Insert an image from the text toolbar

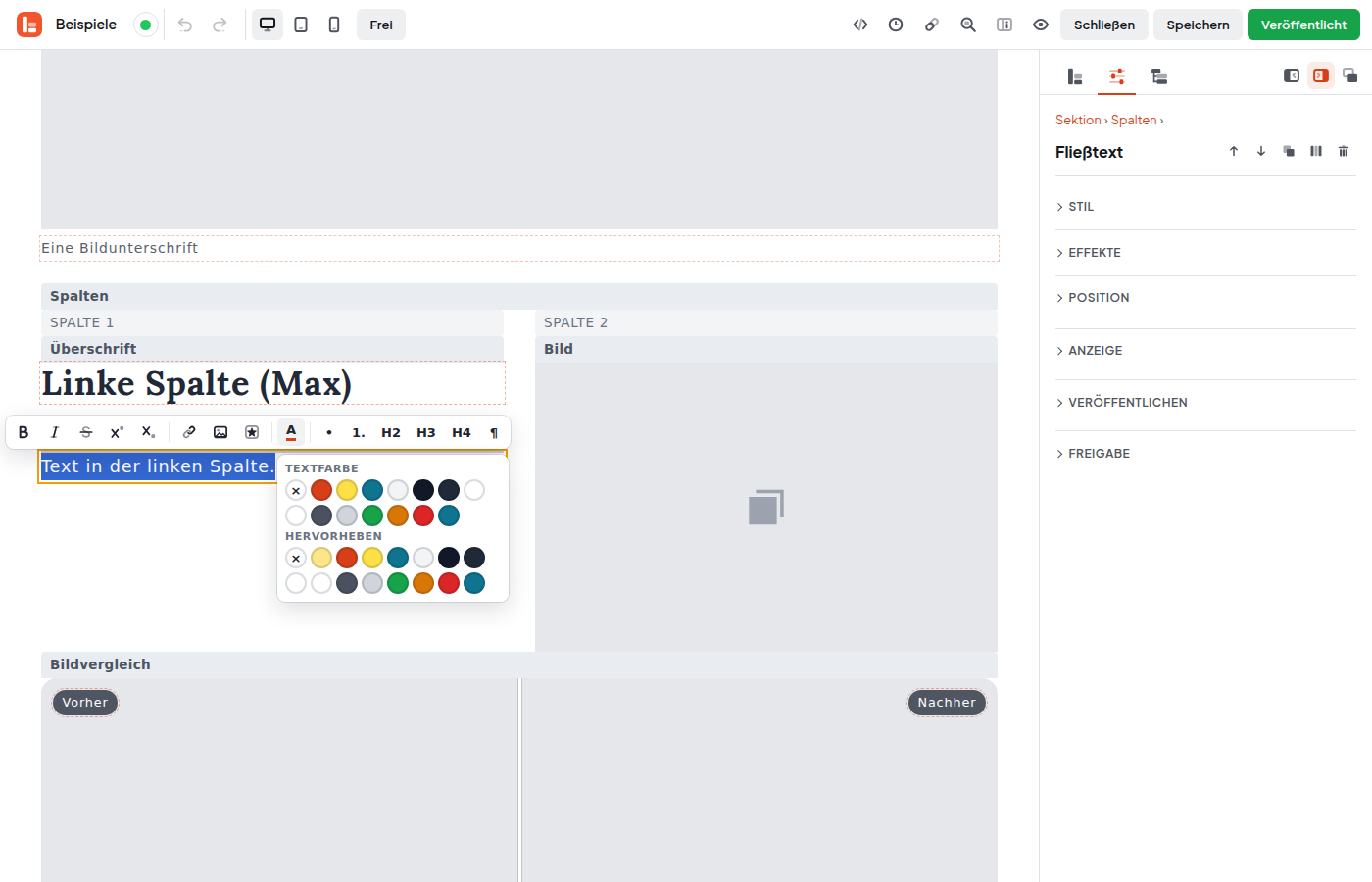(220, 432)
